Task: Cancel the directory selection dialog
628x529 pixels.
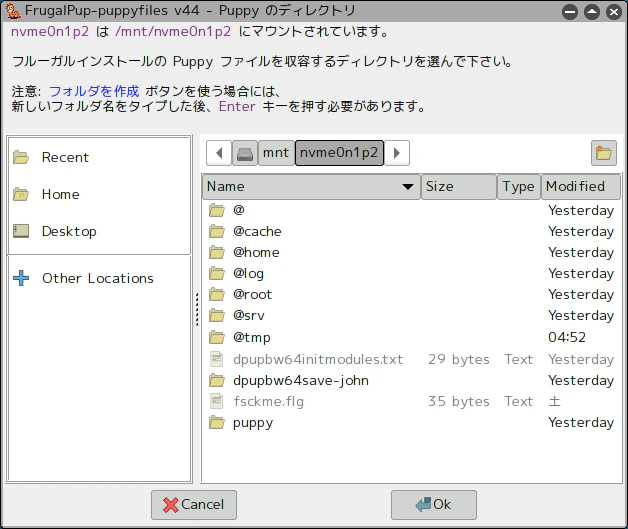Action: point(194,505)
